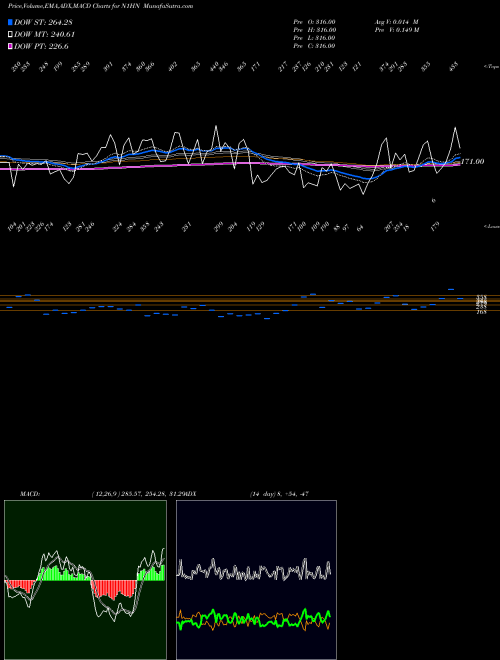
Task: Click the Pre C: 316.00 value
Action: click(x=314, y=46)
